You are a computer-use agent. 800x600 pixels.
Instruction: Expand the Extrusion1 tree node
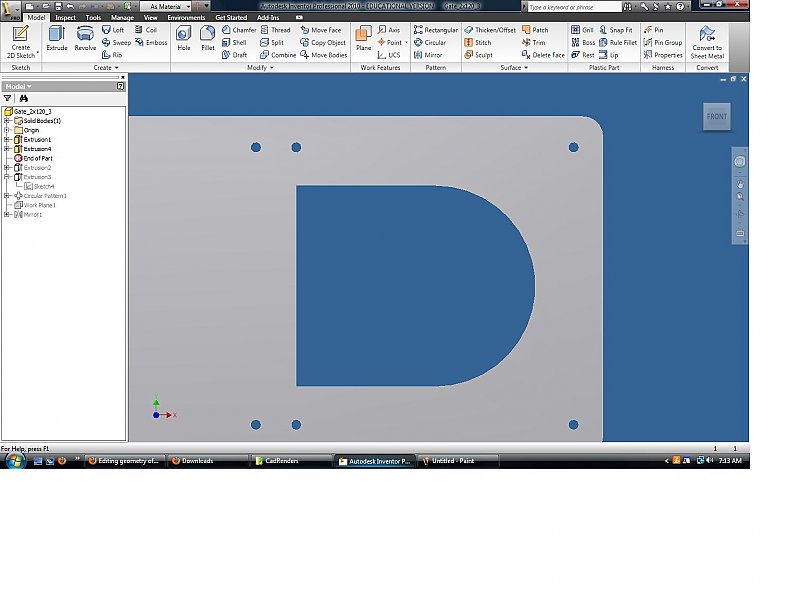[x=7, y=140]
